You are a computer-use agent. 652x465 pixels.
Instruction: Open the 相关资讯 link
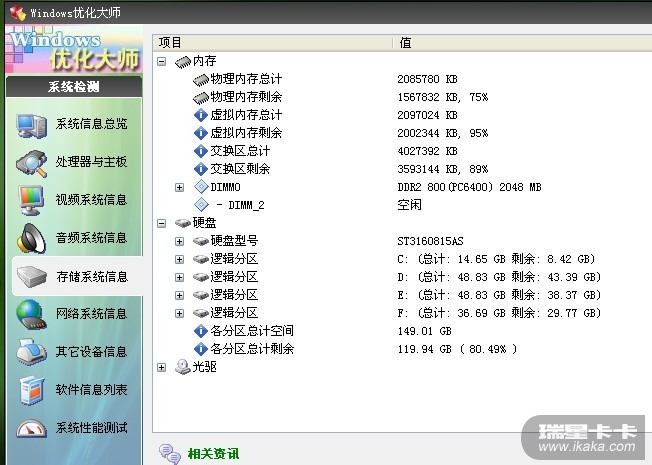[x=213, y=453]
